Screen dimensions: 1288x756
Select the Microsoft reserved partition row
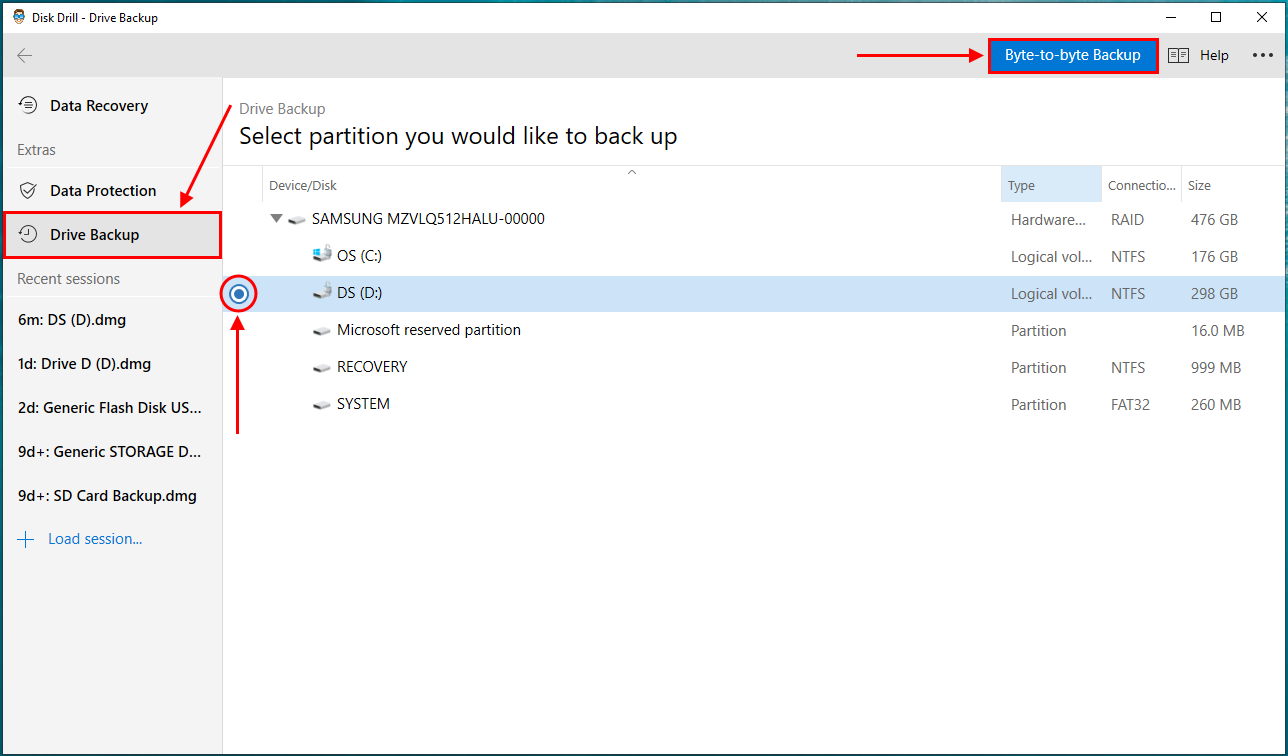click(755, 330)
